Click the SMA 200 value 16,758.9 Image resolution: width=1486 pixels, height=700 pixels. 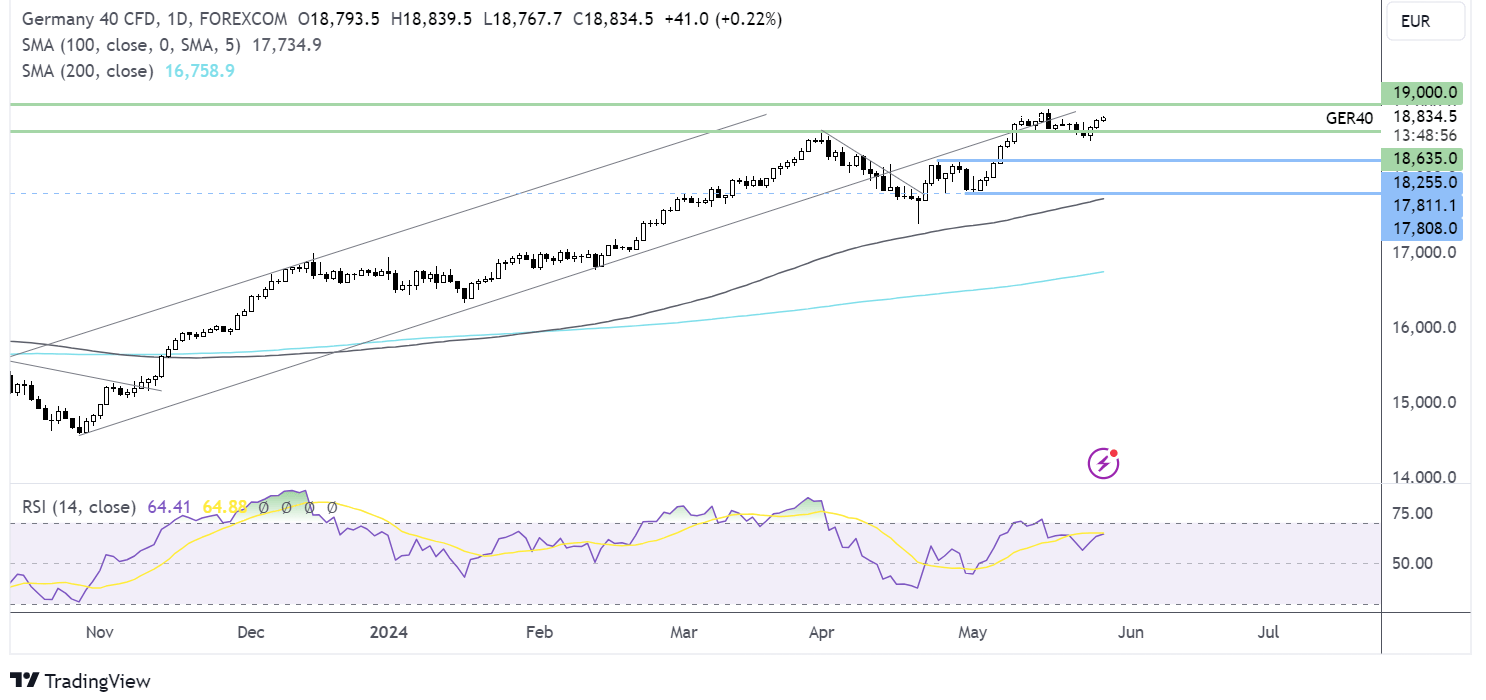click(x=198, y=71)
